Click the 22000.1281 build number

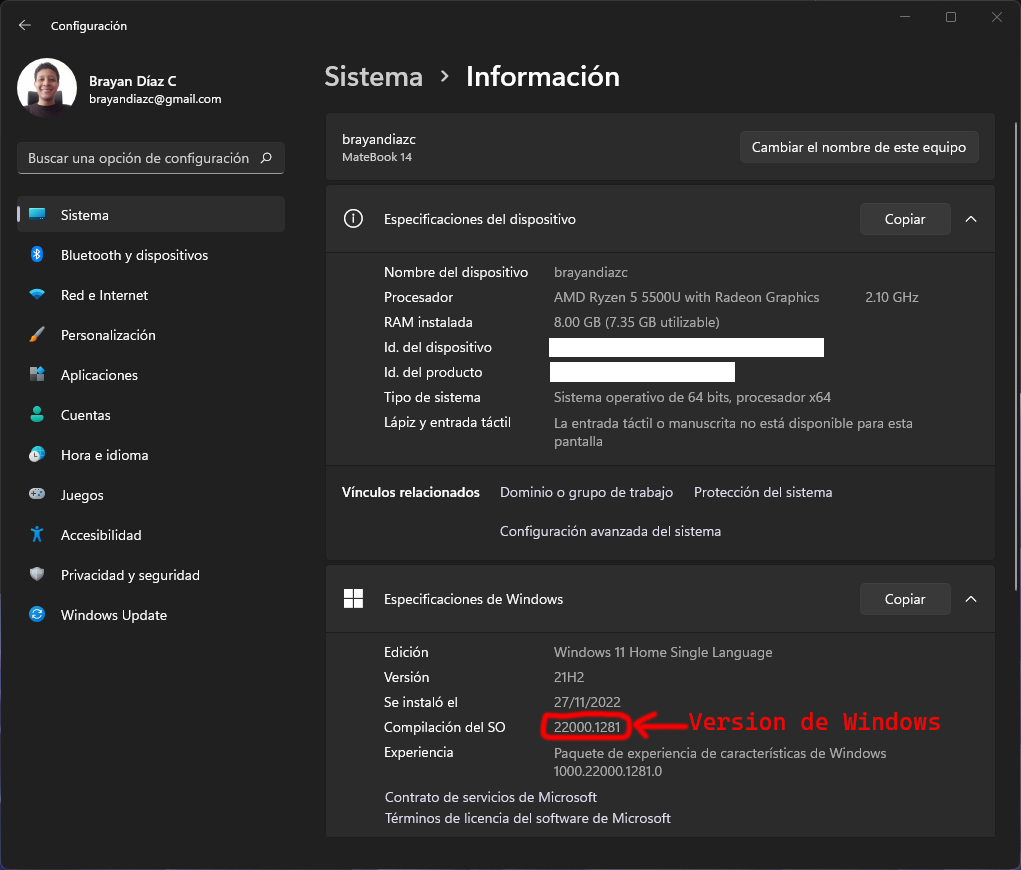pos(587,727)
